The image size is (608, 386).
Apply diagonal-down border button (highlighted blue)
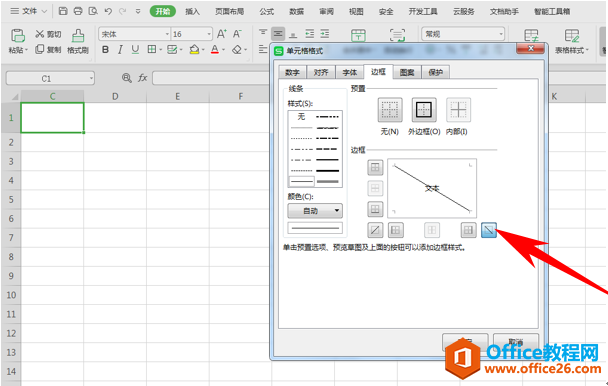[x=489, y=230]
